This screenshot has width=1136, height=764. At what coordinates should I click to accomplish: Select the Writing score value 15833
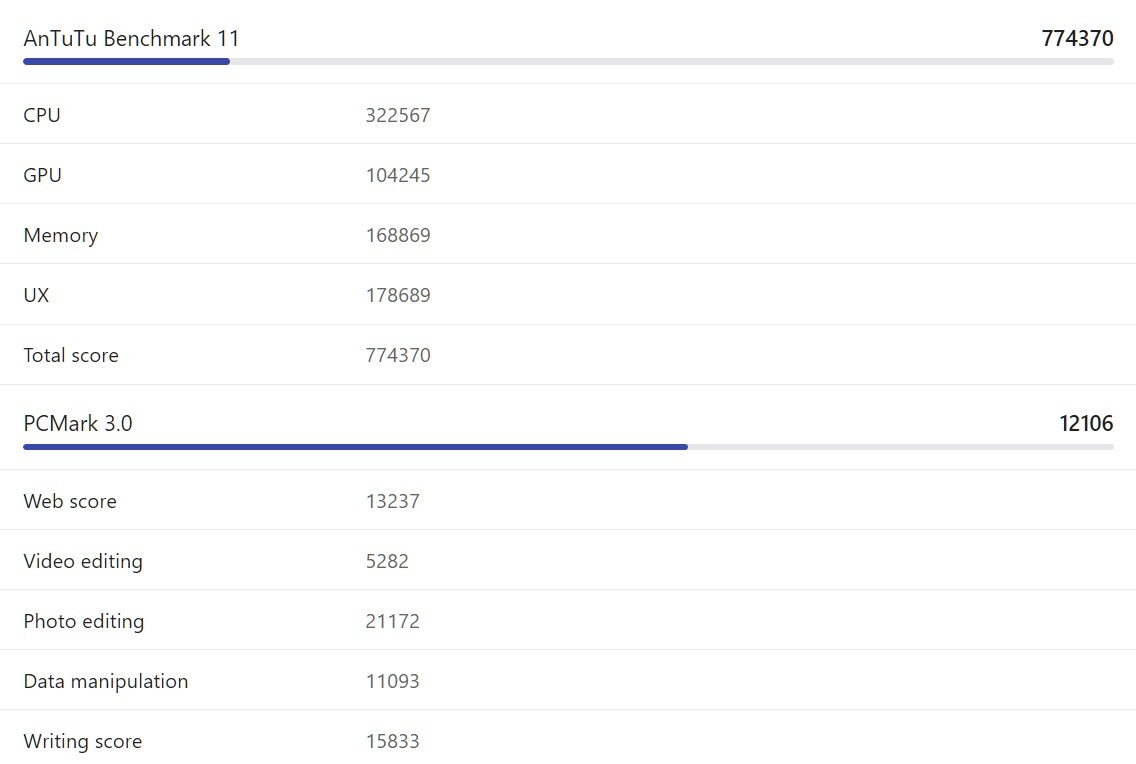click(x=393, y=741)
